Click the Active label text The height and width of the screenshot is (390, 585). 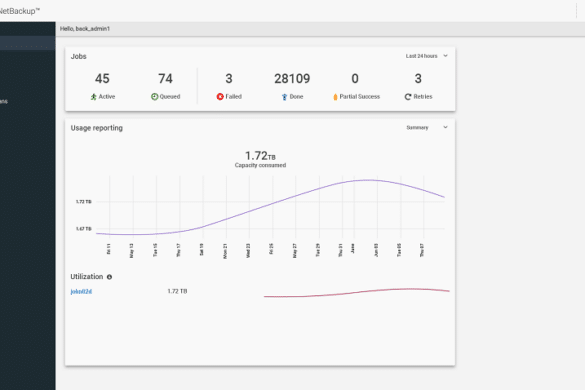[x=107, y=97]
